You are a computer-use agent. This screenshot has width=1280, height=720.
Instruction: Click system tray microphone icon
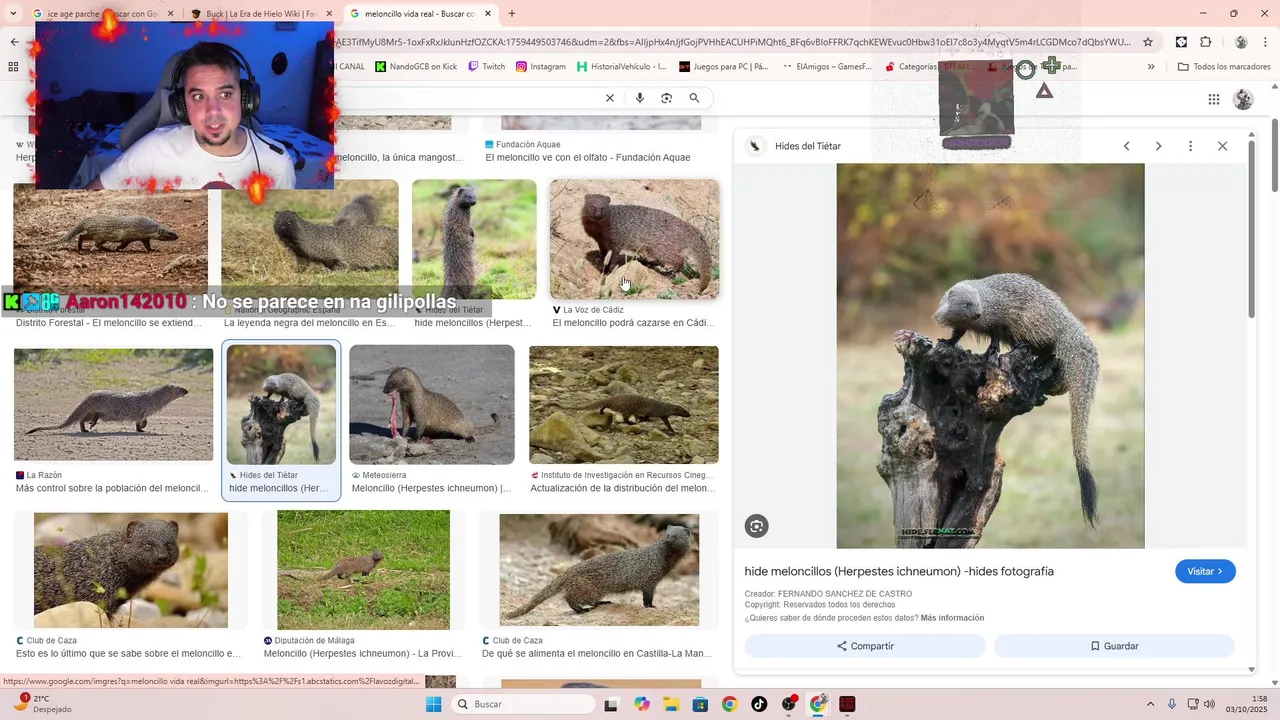[1172, 704]
